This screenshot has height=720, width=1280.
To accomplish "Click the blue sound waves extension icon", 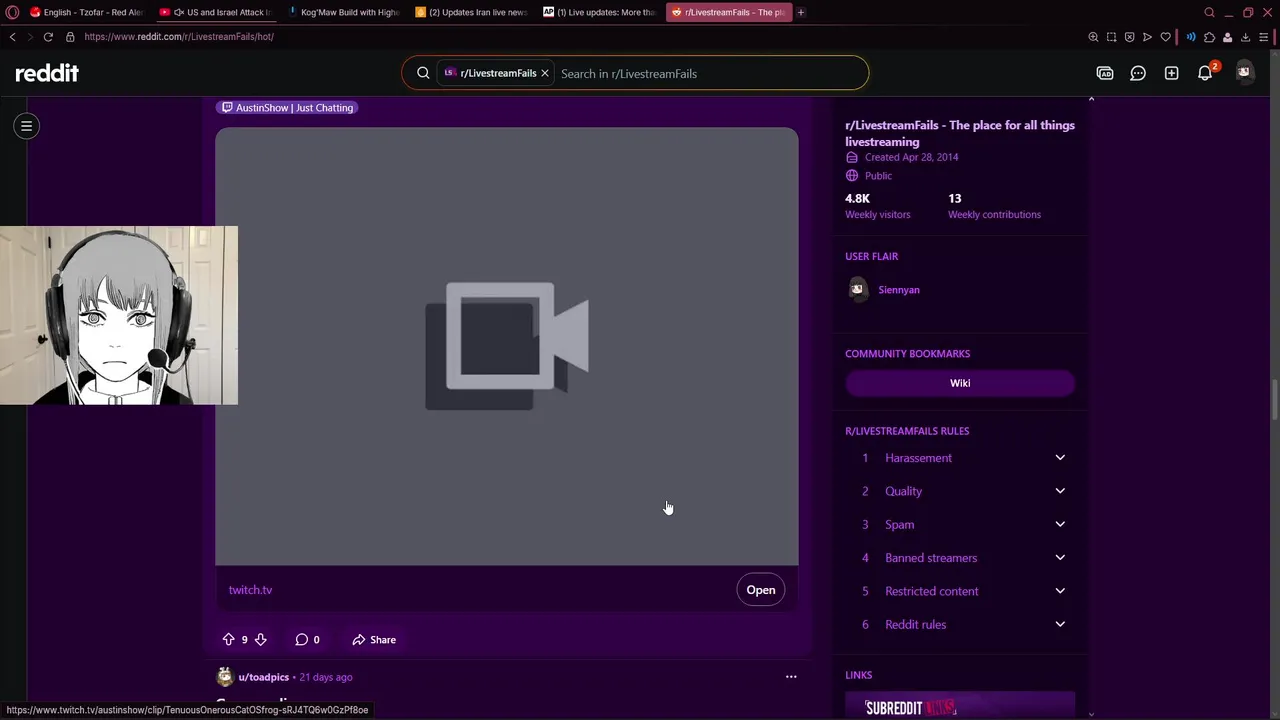I will (x=1191, y=37).
